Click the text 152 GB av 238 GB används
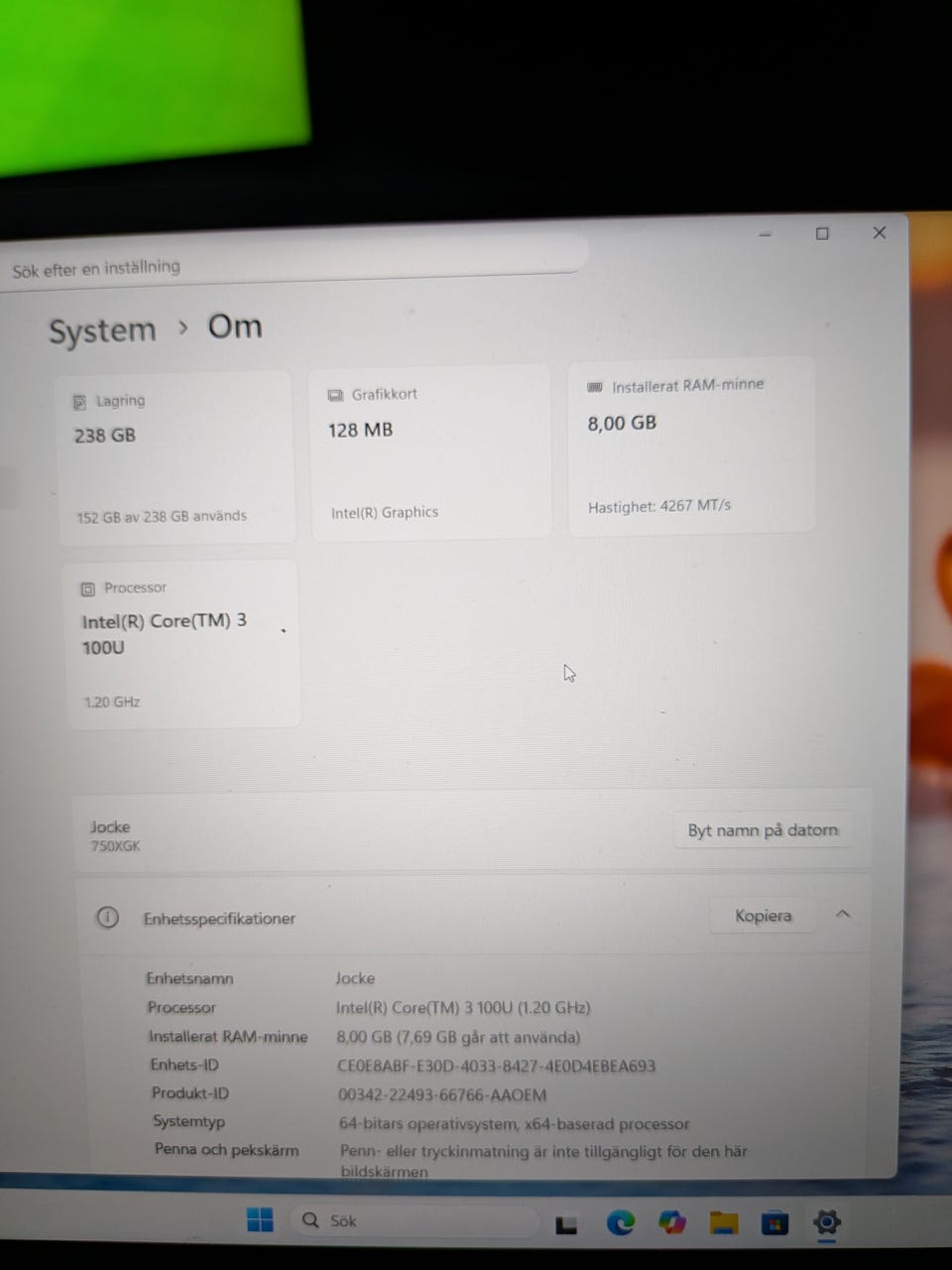Image resolution: width=952 pixels, height=1270 pixels. pyautogui.click(x=162, y=516)
